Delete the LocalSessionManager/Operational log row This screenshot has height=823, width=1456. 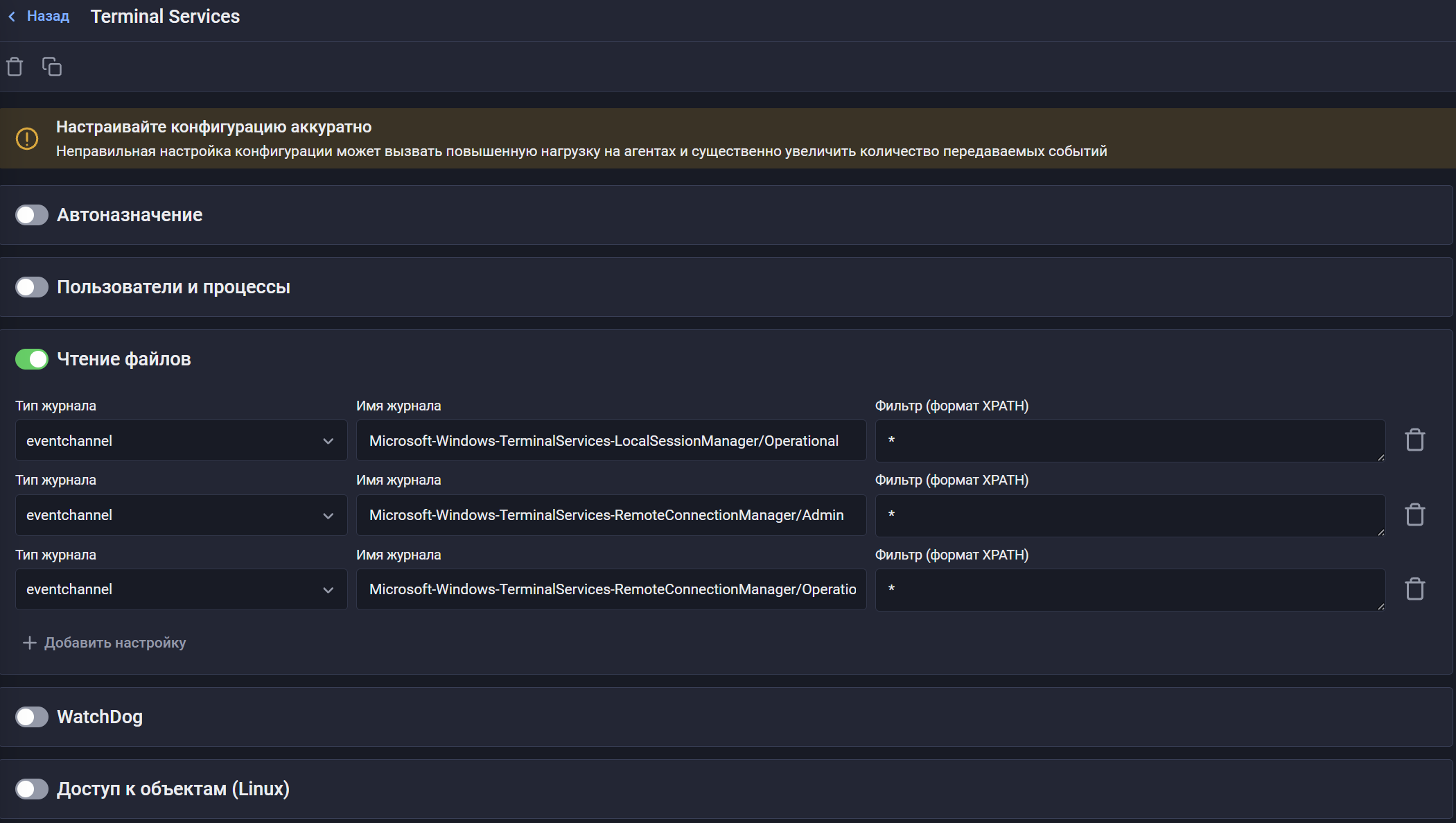coord(1414,440)
